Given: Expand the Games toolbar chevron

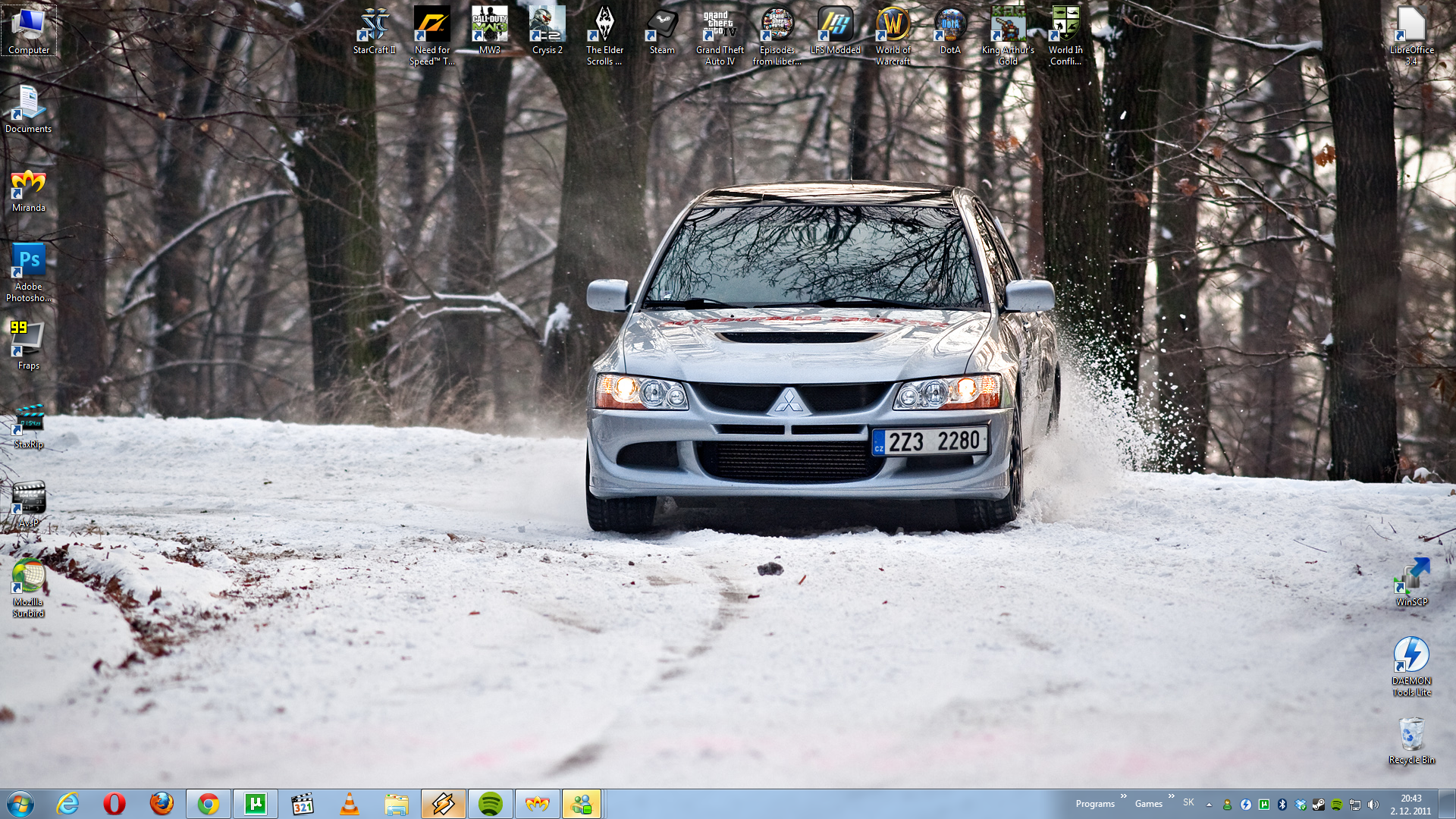Looking at the screenshot, I should click(1172, 796).
